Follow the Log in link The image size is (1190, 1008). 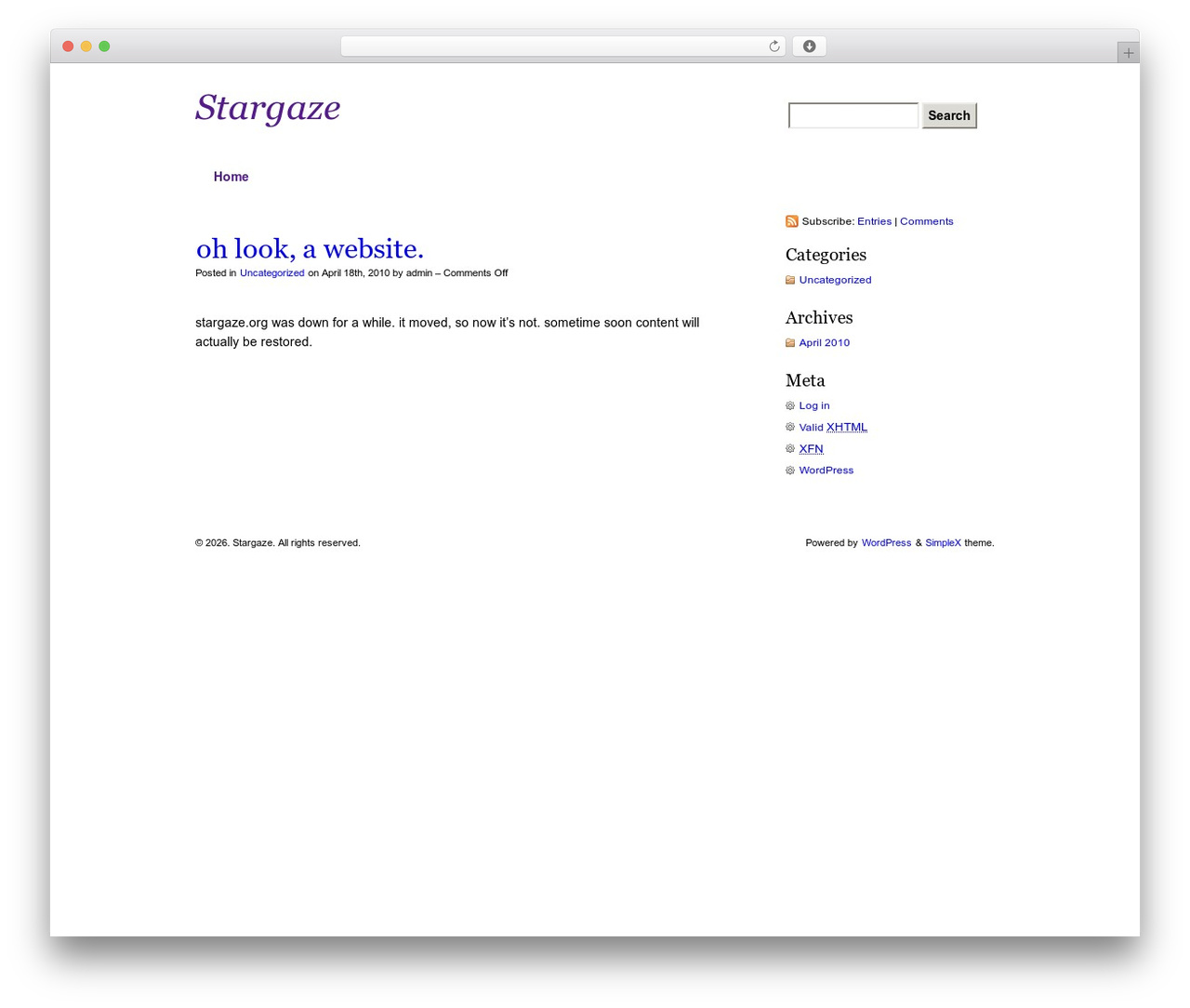(x=814, y=405)
